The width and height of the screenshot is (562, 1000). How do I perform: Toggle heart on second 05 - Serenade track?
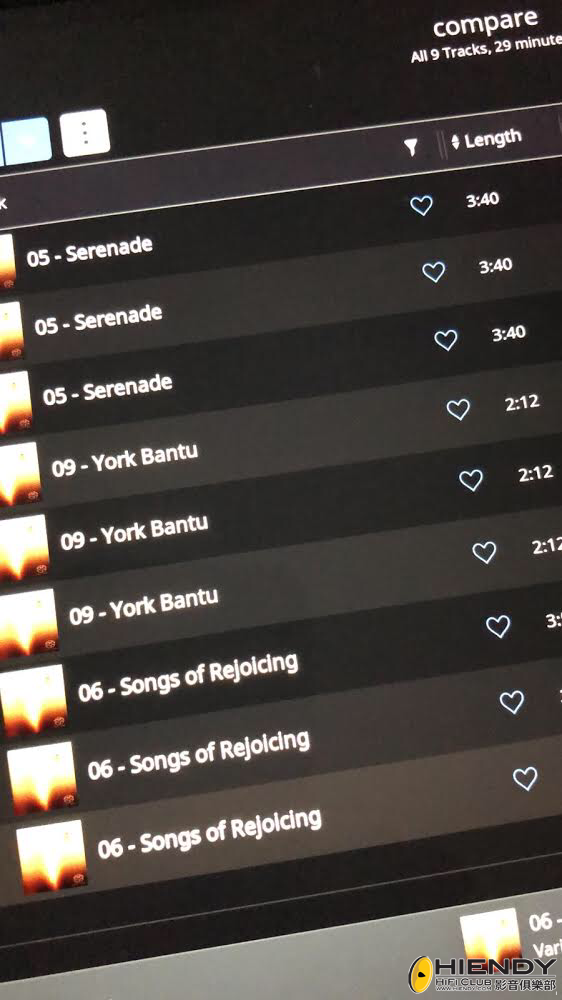pos(434,272)
